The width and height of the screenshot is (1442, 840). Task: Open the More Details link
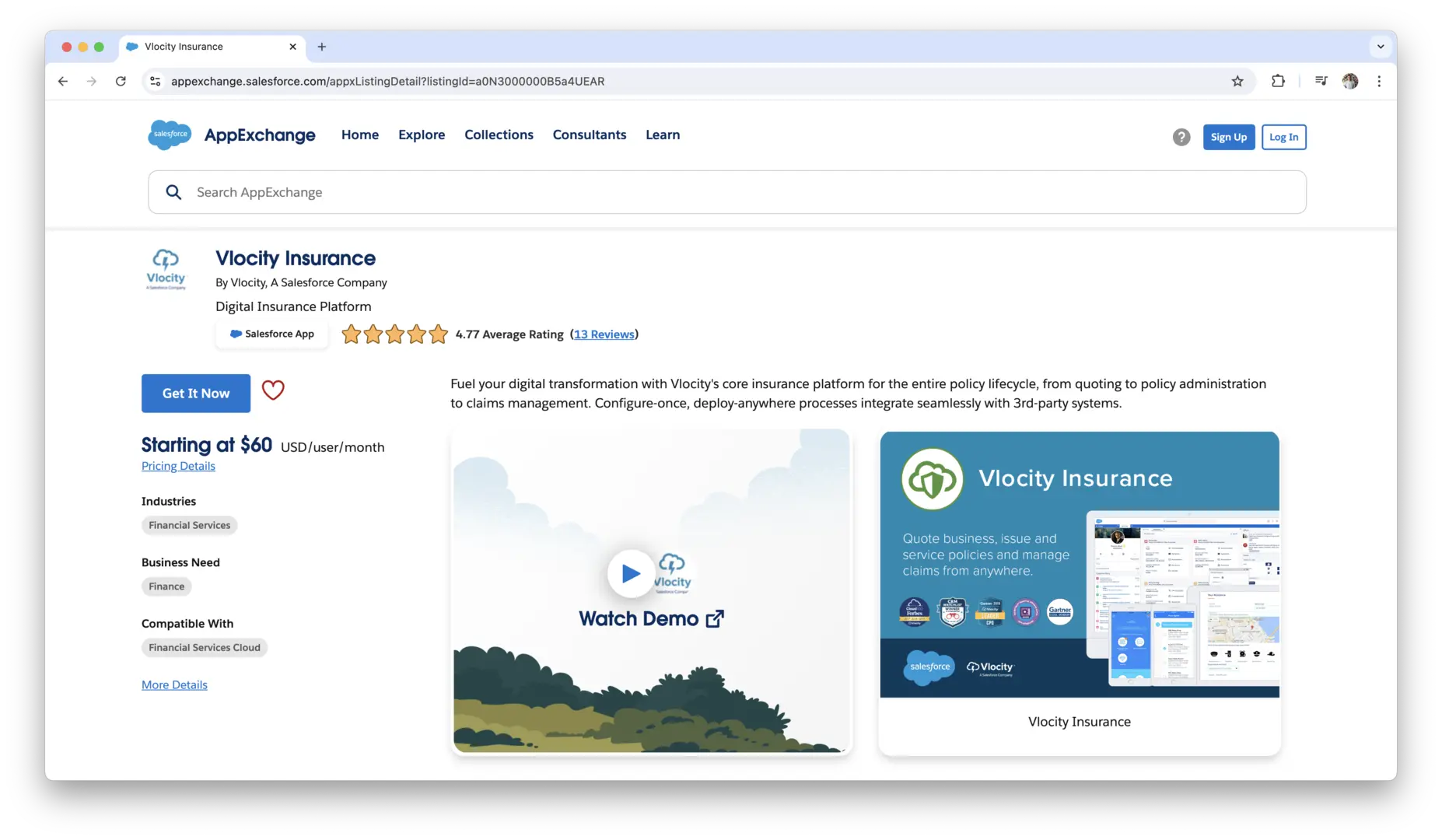click(174, 684)
